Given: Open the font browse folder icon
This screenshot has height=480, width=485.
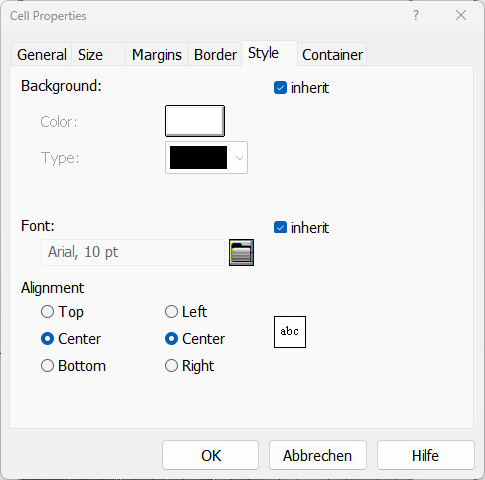Looking at the screenshot, I should (241, 252).
